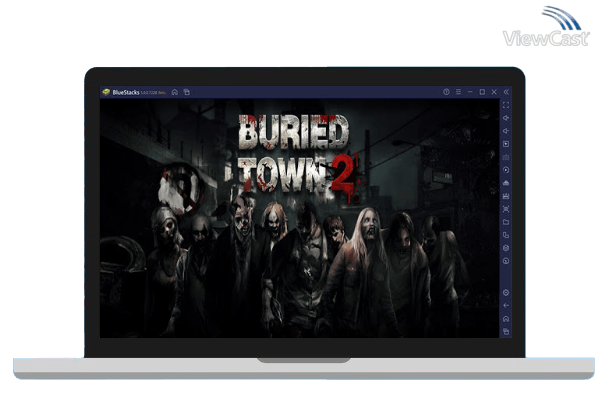Image resolution: width=602 pixels, height=414 pixels.
Task: Go back using sidebar arrow
Action: point(506,306)
